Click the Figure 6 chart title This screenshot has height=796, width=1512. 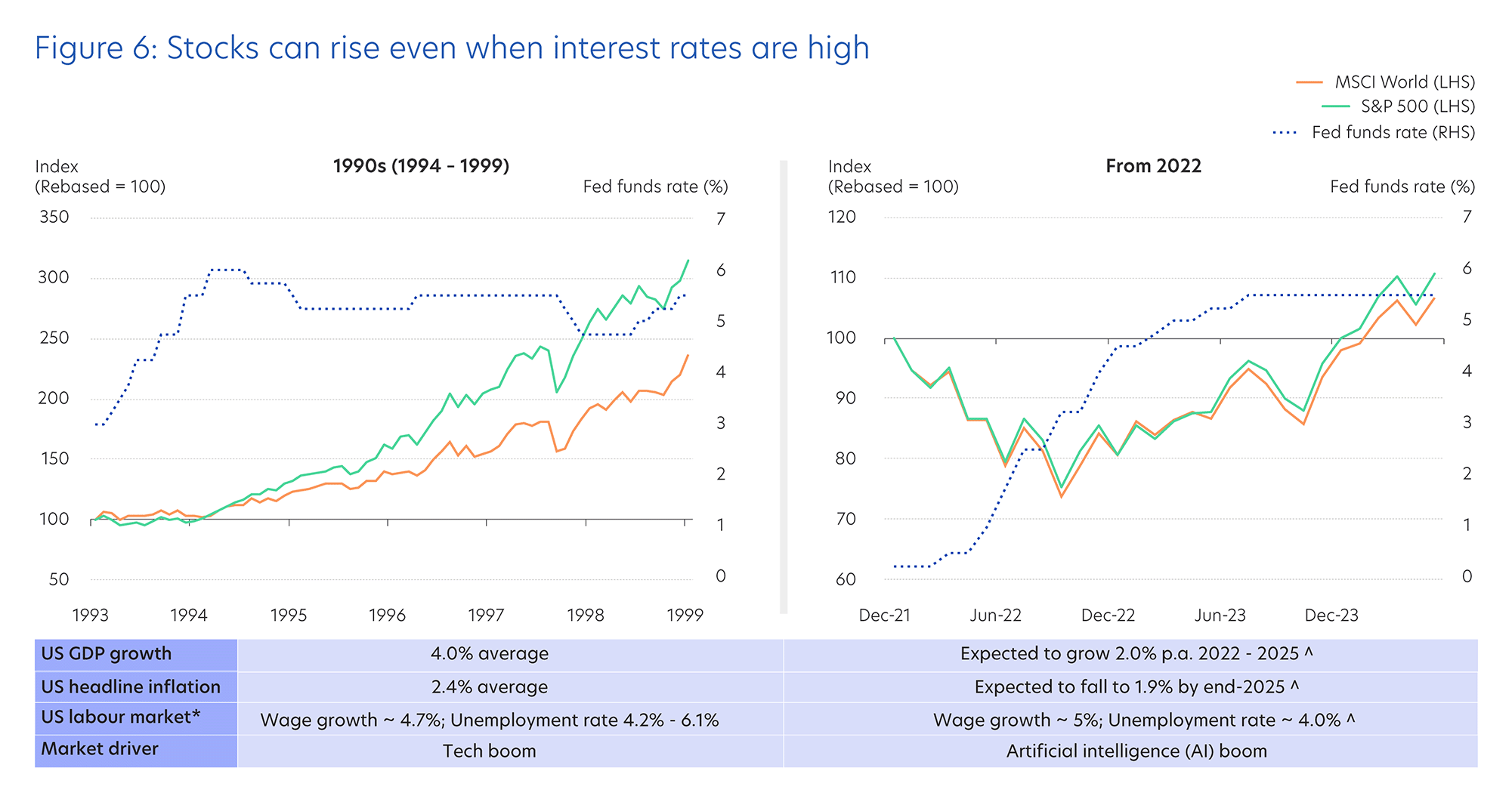pos(452,48)
